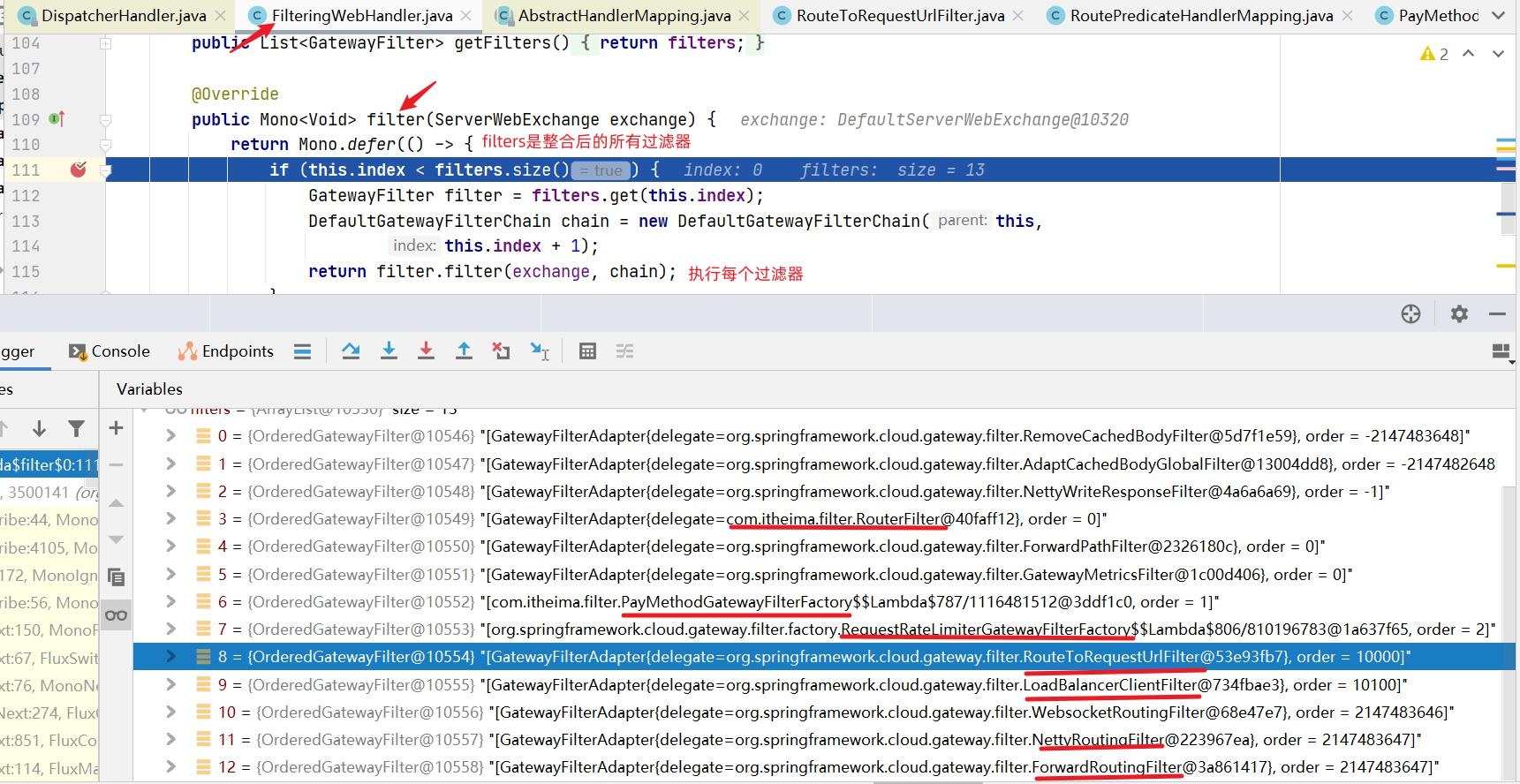Screen dimensions: 1520x784
Task: Close the AbstractHandlerMapping.java tab
Action: (745, 16)
